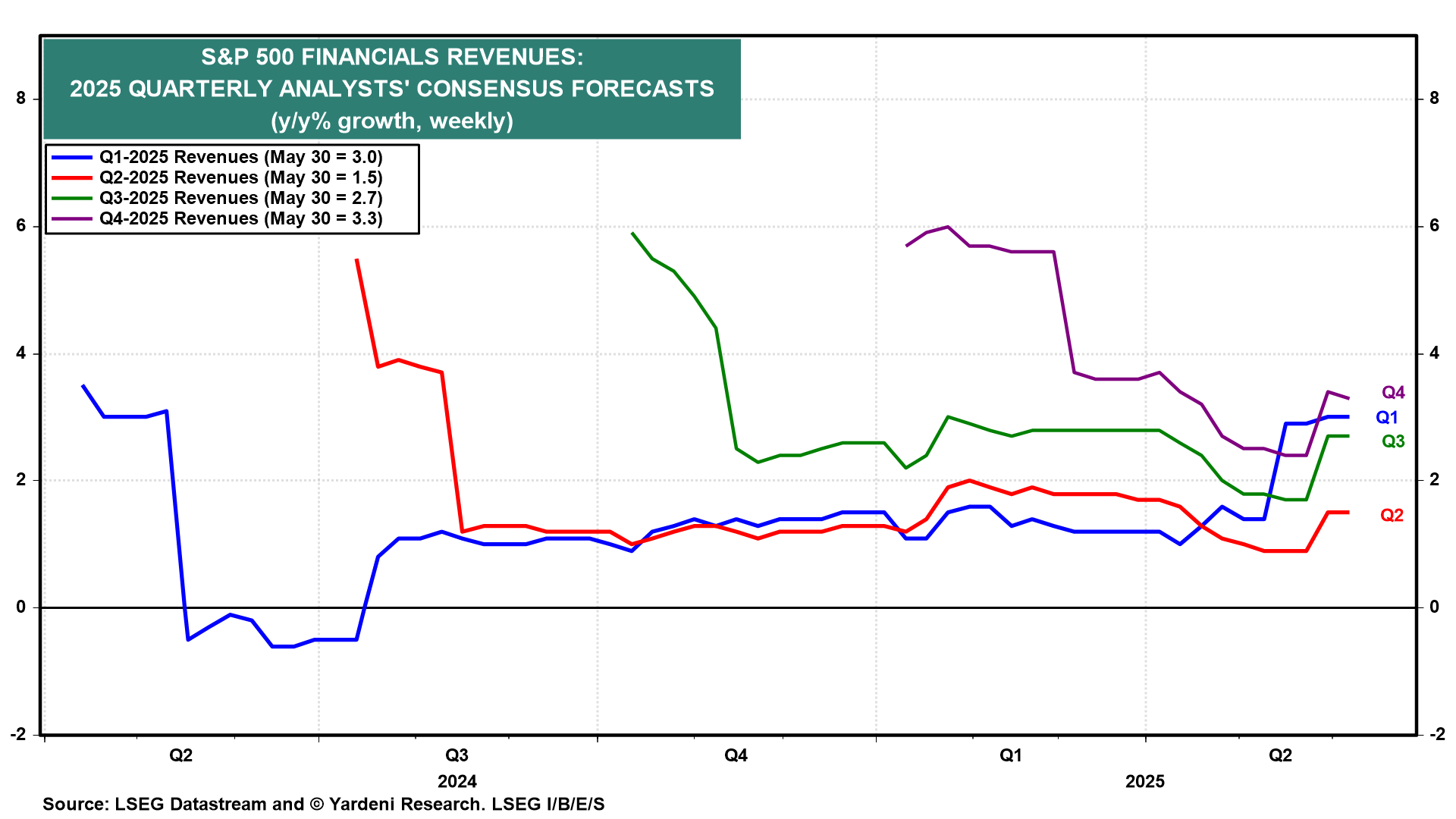Click the 2025 year axis label
The image size is (1456, 819).
click(1144, 782)
